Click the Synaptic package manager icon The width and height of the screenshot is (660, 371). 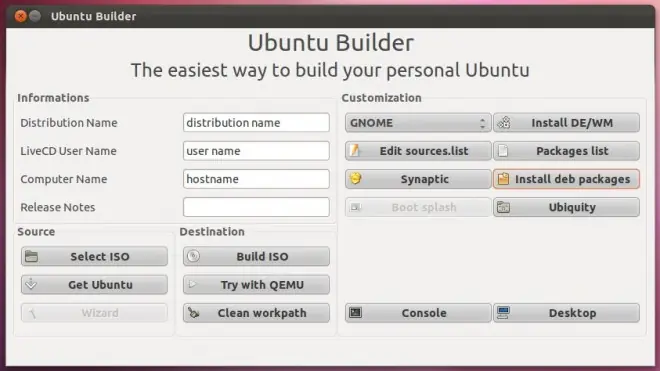(x=356, y=179)
